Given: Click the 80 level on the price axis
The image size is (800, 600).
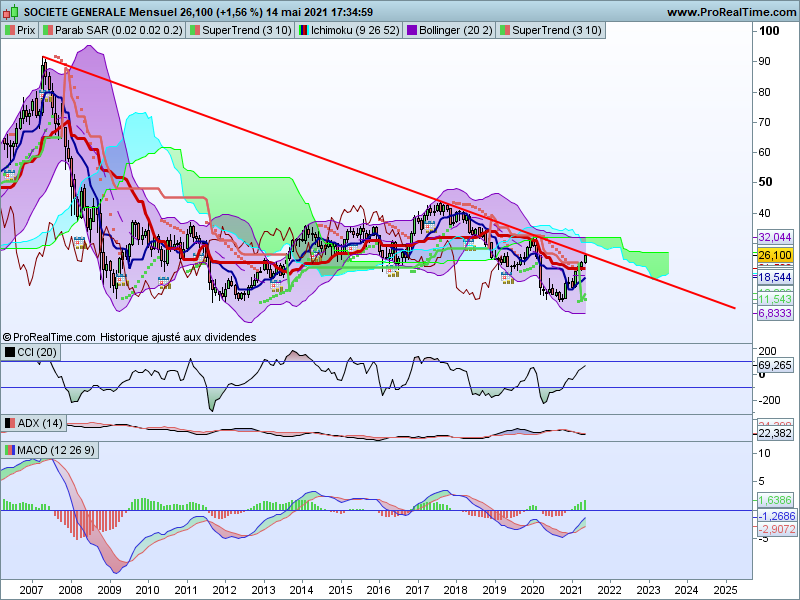Looking at the screenshot, I should click(x=764, y=92).
